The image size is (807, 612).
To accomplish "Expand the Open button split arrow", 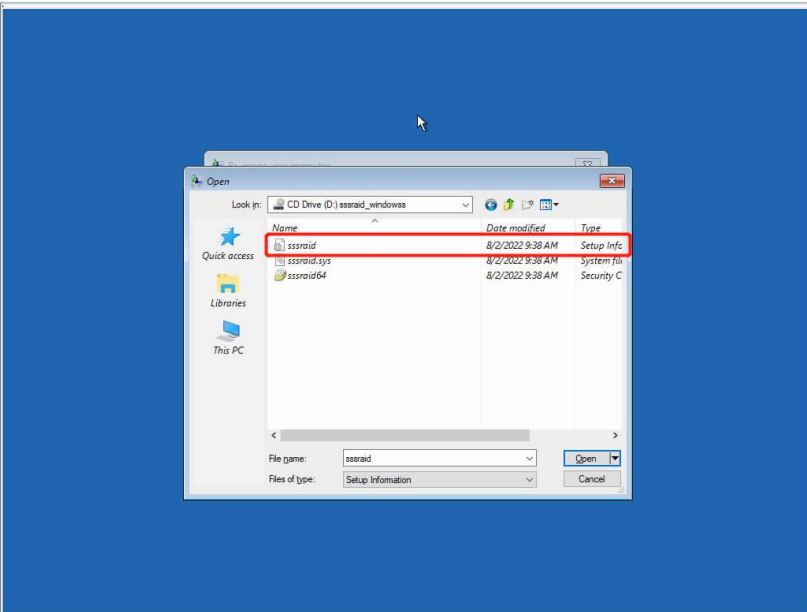I will 615,458.
